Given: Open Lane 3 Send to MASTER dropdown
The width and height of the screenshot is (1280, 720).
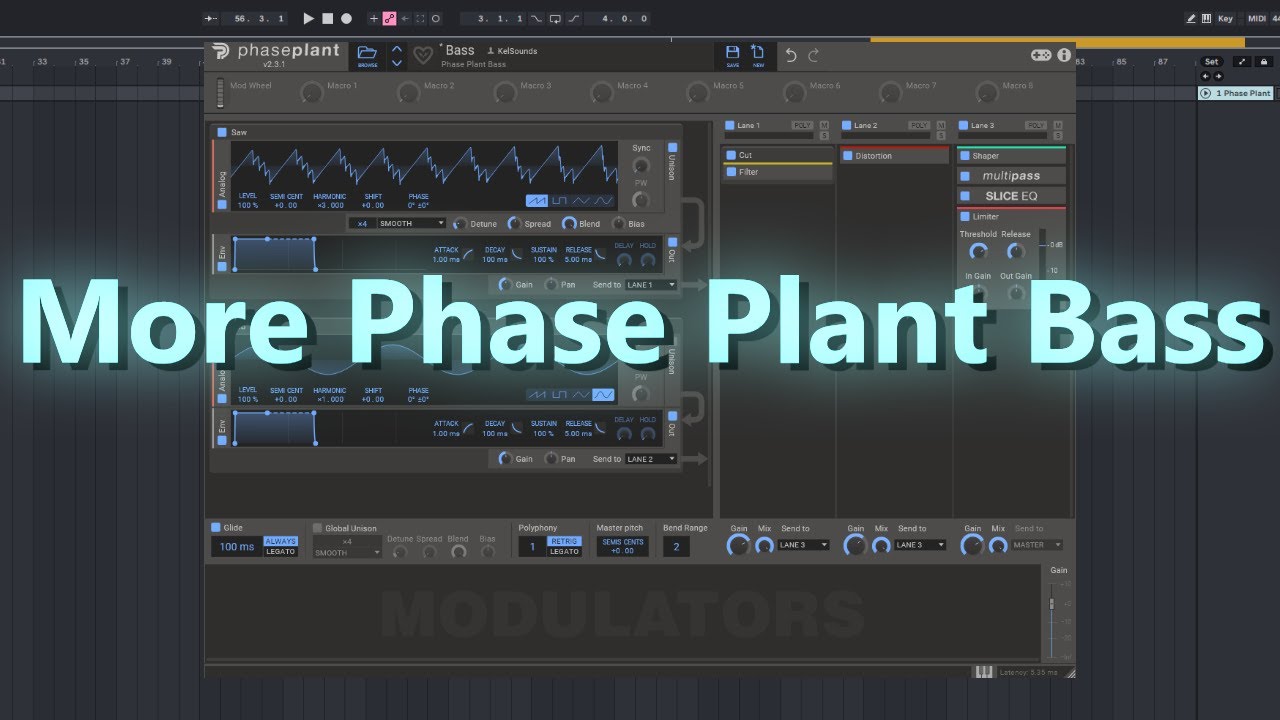Looking at the screenshot, I should point(1037,545).
